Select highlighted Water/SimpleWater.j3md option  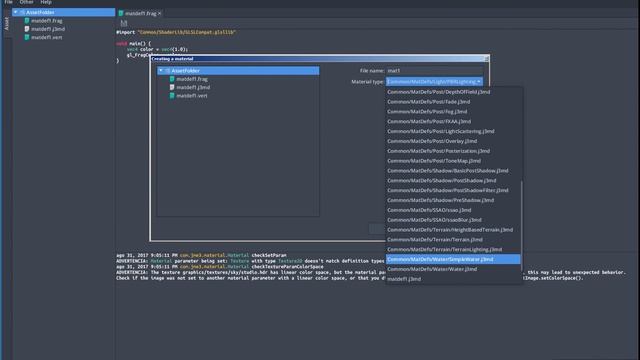click(453, 259)
